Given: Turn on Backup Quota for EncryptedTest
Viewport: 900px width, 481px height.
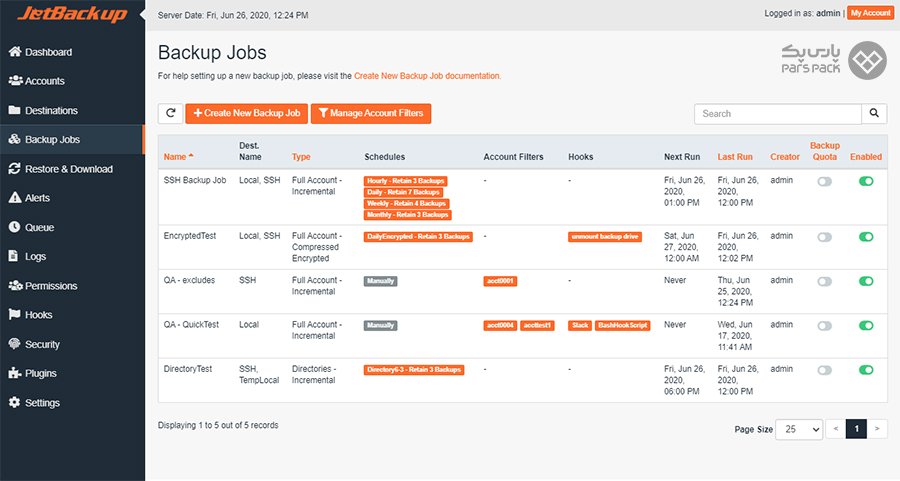Looking at the screenshot, I should [824, 237].
